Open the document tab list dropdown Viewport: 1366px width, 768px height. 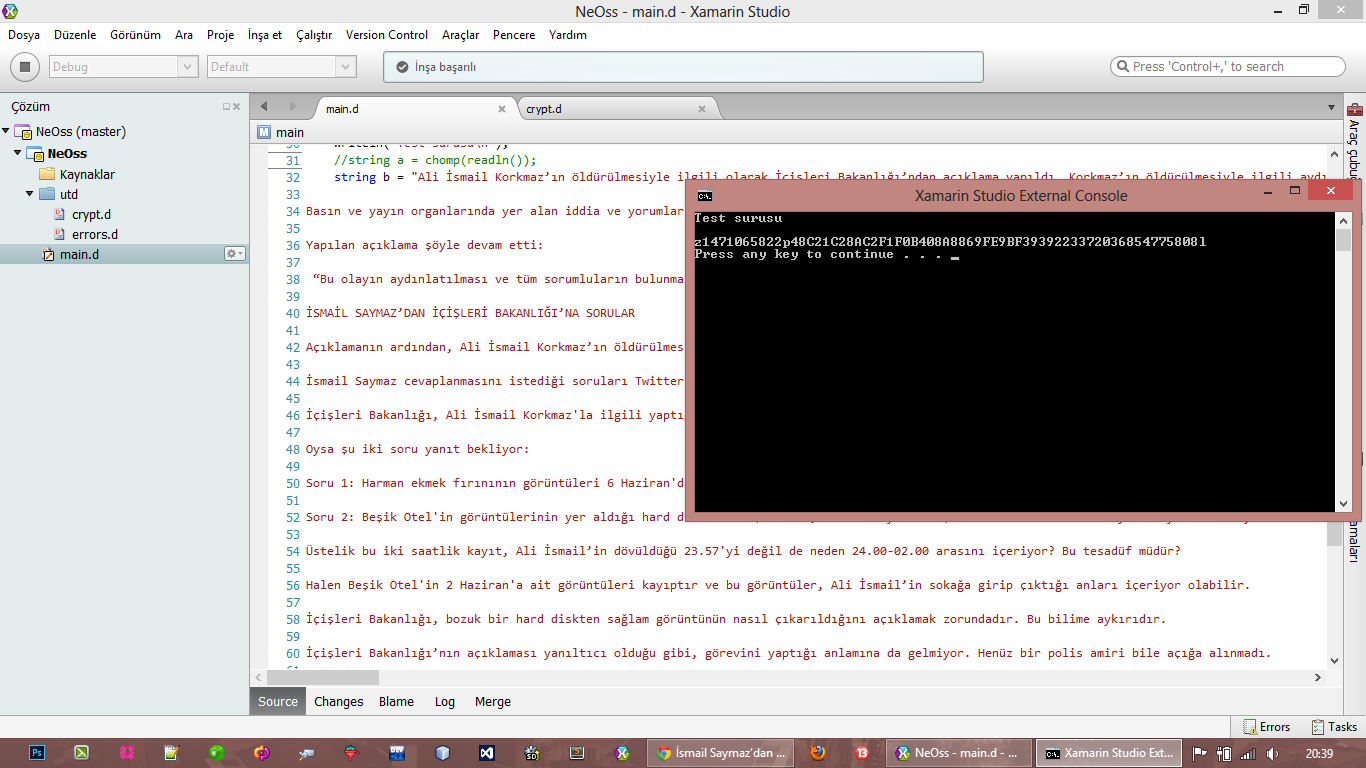(x=1331, y=107)
